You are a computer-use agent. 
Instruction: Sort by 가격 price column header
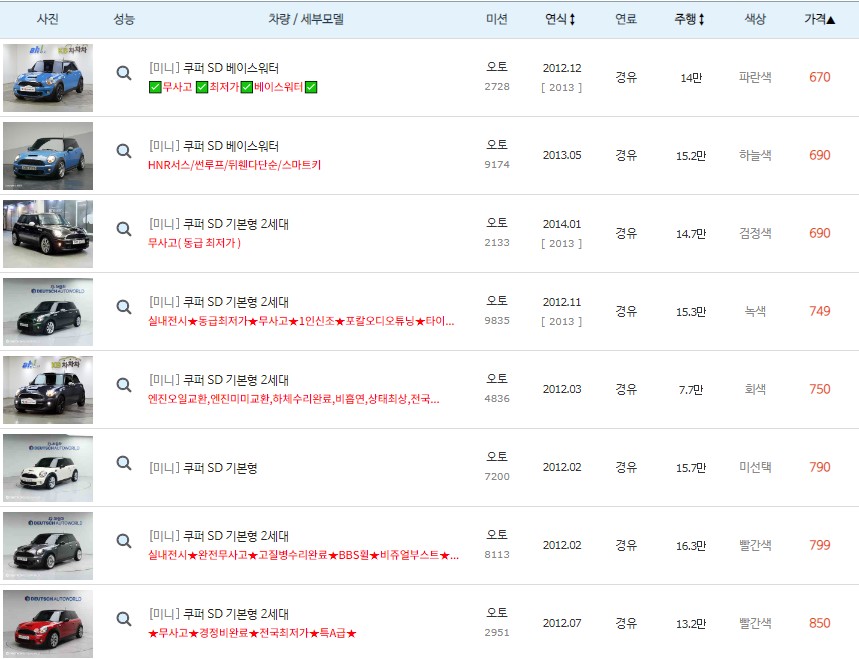pyautogui.click(x=820, y=19)
